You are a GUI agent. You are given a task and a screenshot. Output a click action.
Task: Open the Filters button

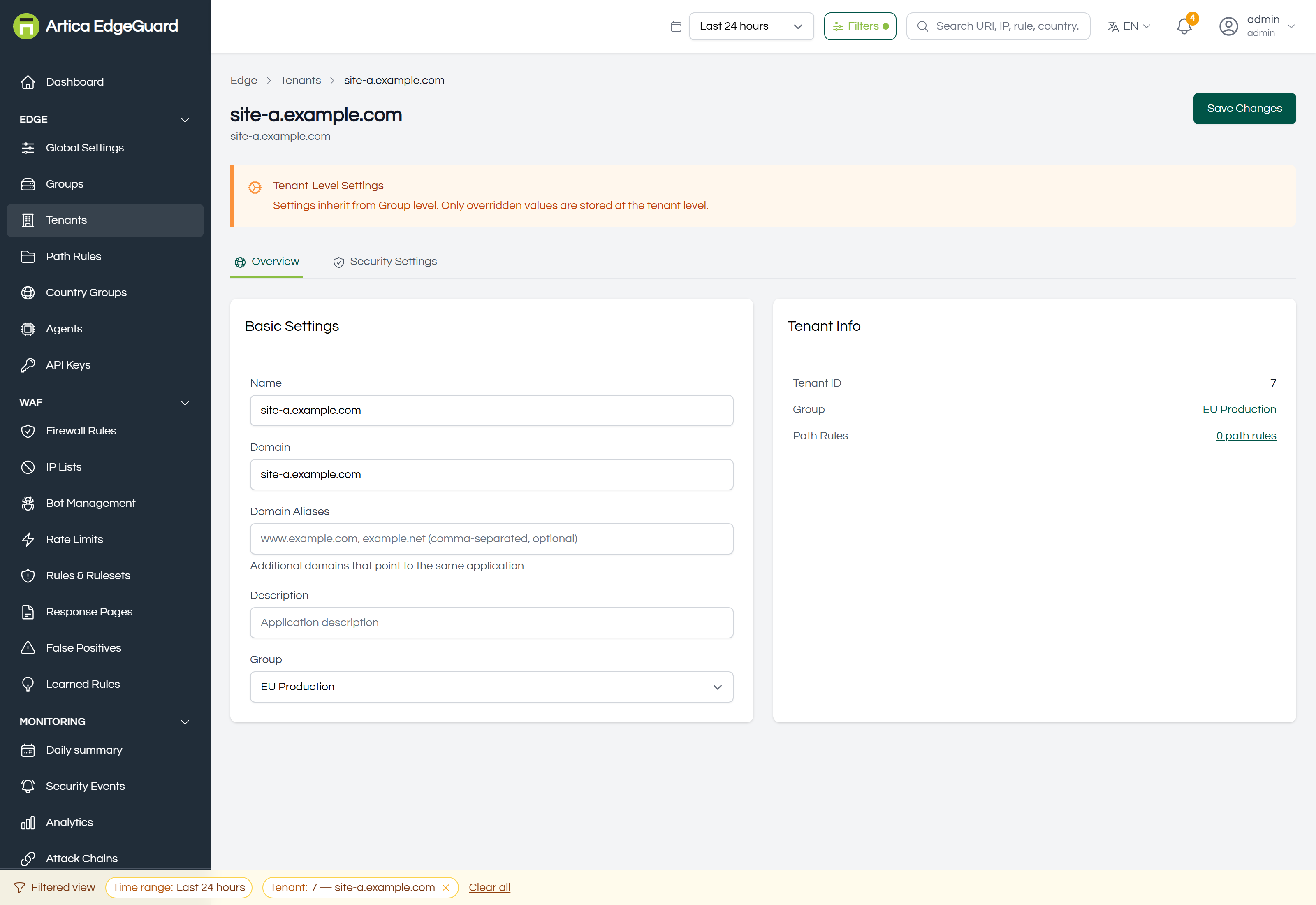pos(860,26)
